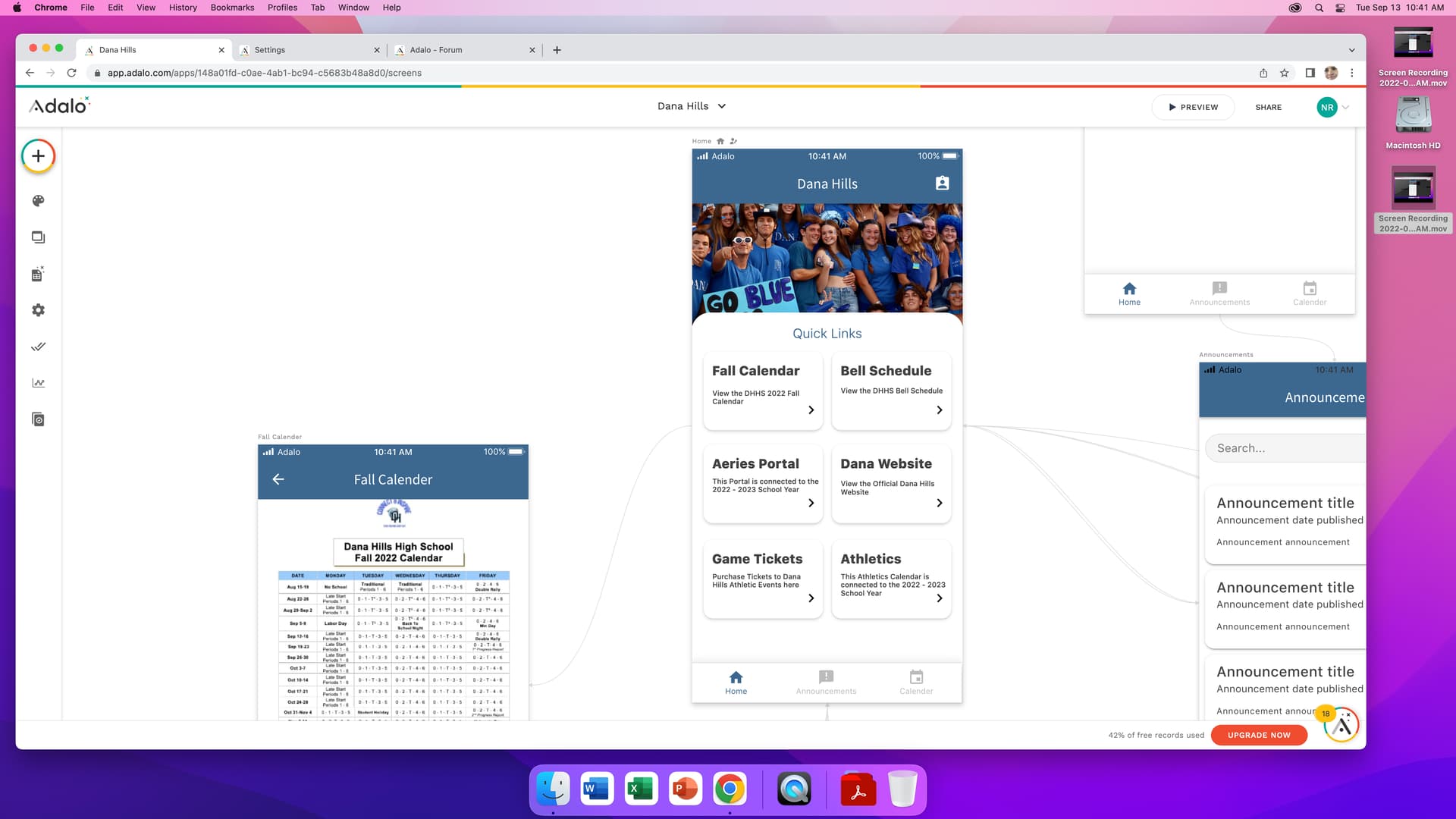
Task: Open the Database panel icon
Action: tap(38, 274)
